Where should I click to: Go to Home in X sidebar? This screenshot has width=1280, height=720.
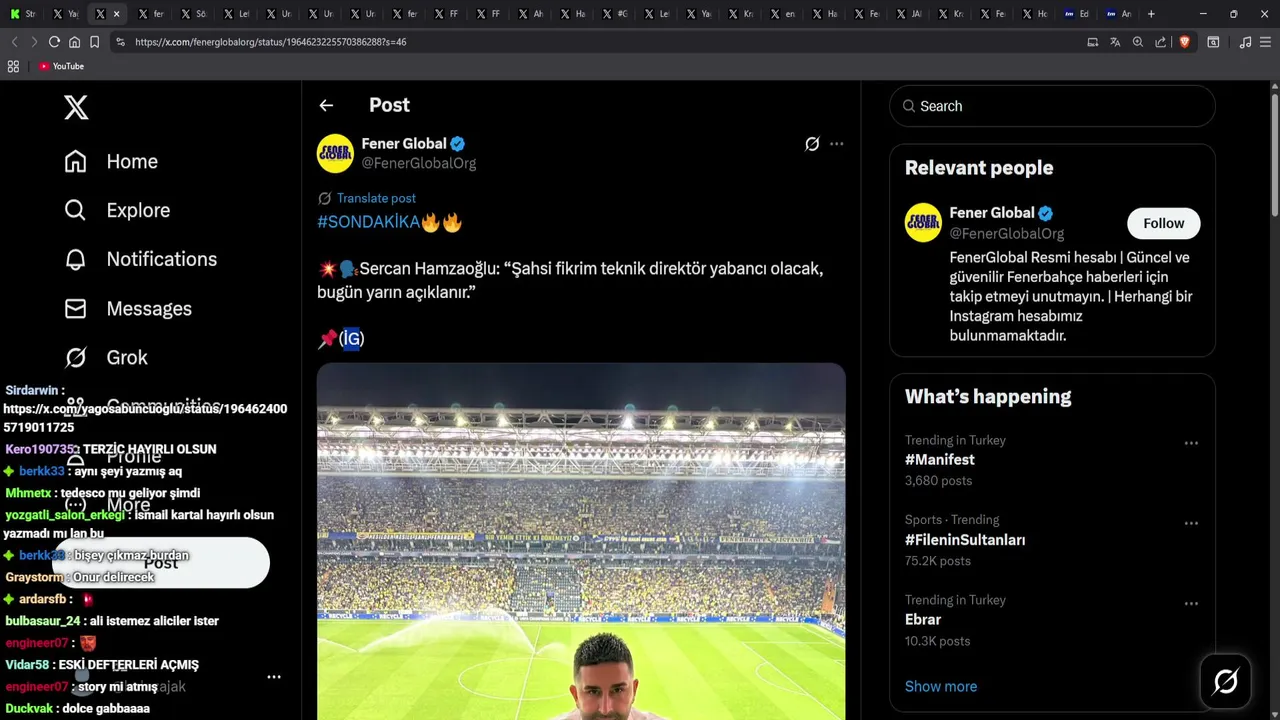(111, 161)
